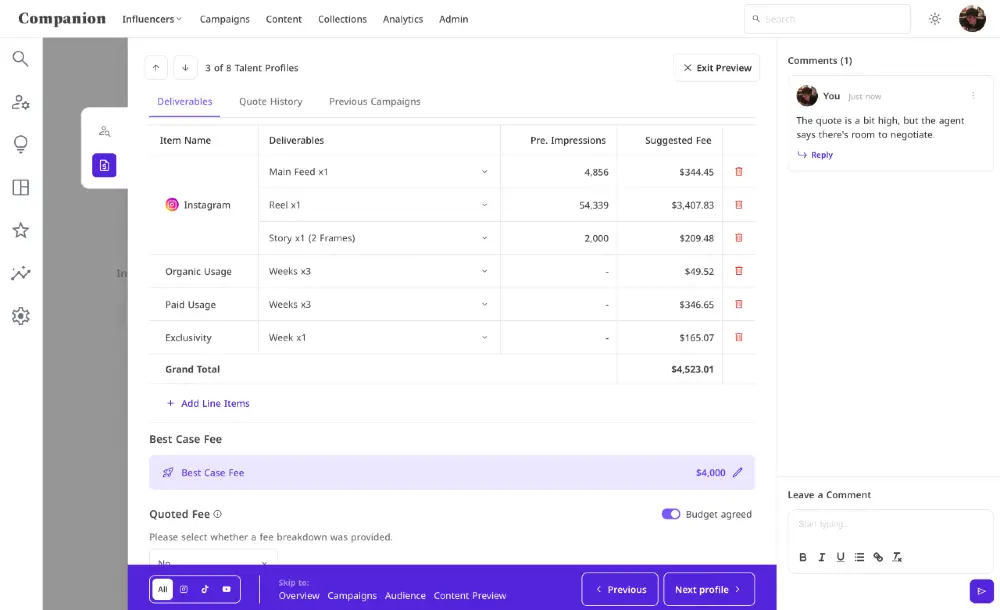Image resolution: width=1000 pixels, height=610 pixels.
Task: Open the comment options three-dot menu
Action: pos(973,96)
